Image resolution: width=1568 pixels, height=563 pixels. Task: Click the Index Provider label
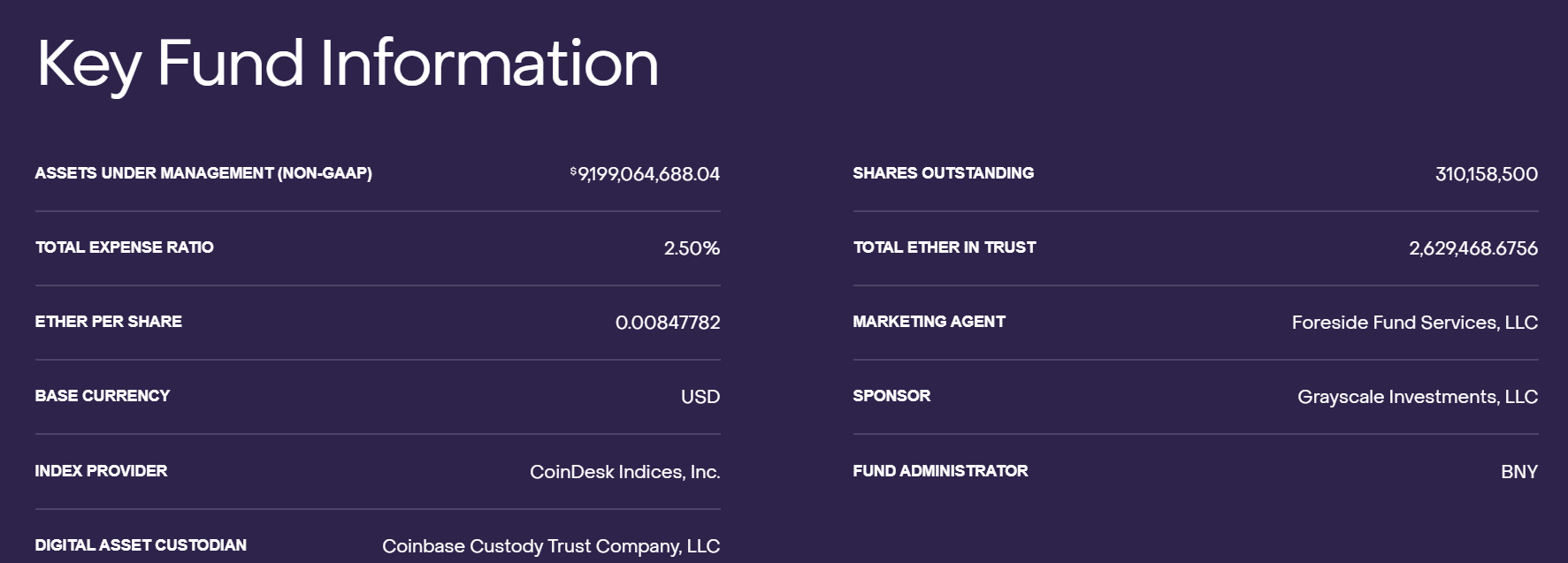point(101,471)
